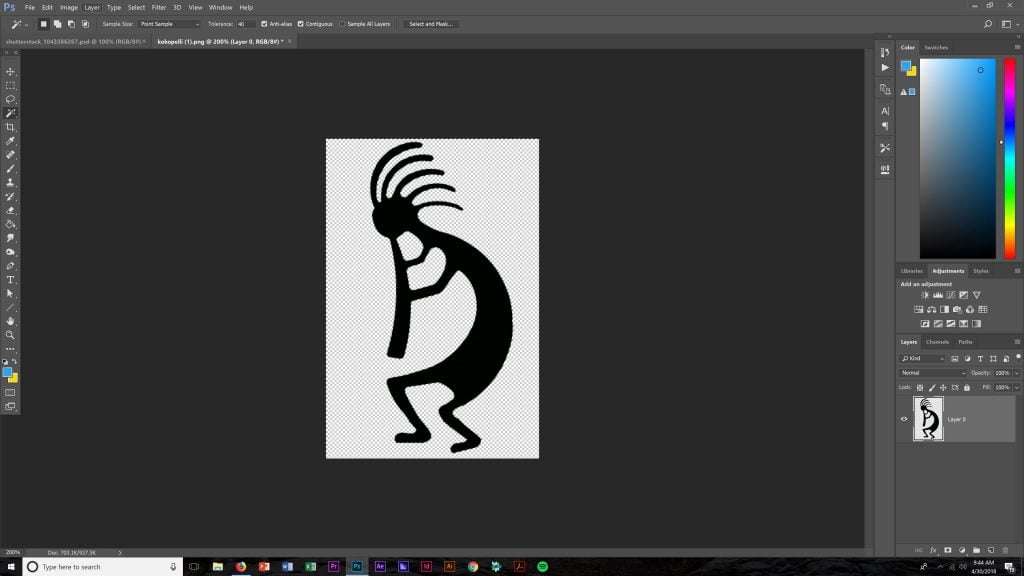Viewport: 1024px width, 576px height.
Task: Open the Image menu
Action: [x=69, y=8]
